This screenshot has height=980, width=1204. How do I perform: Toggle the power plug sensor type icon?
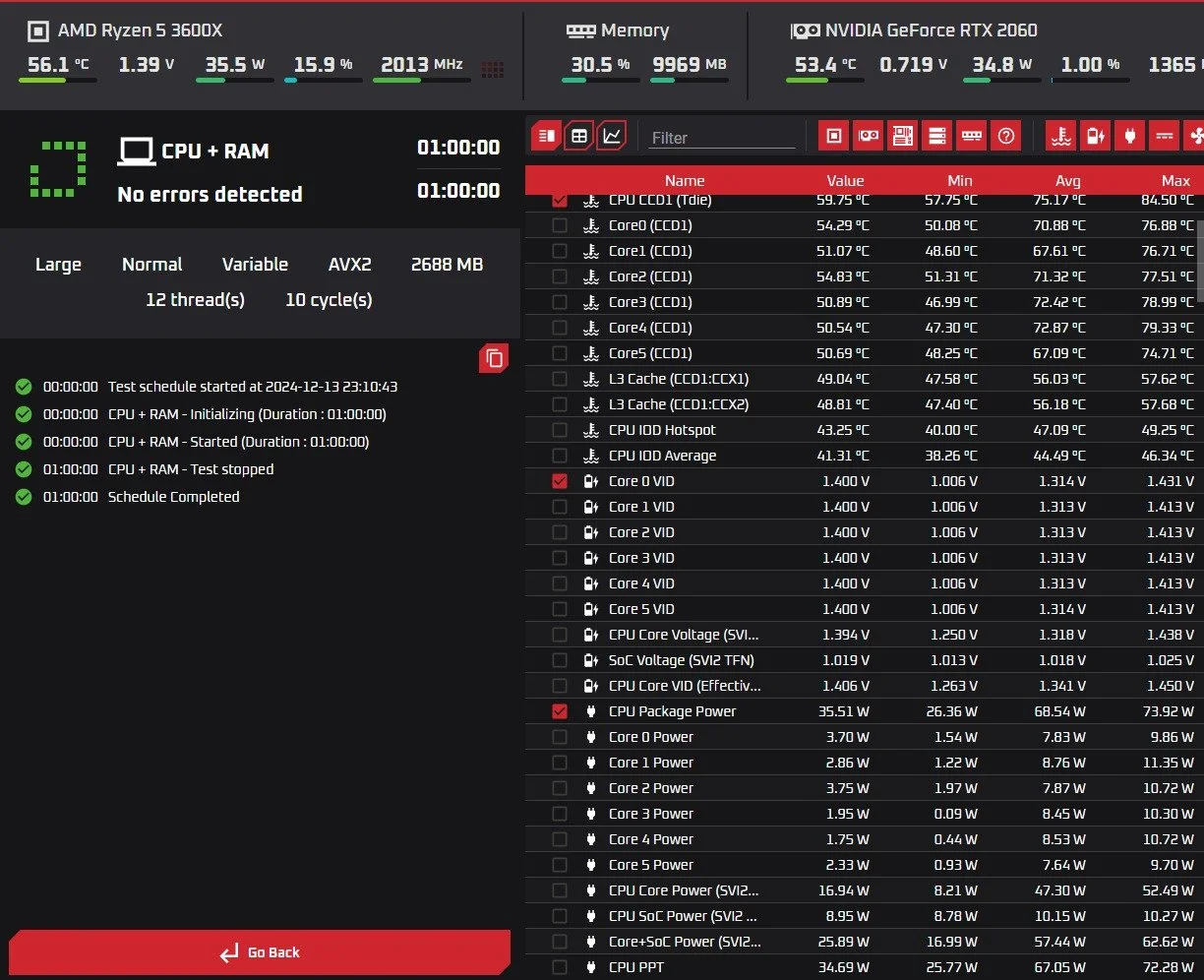coord(1129,136)
